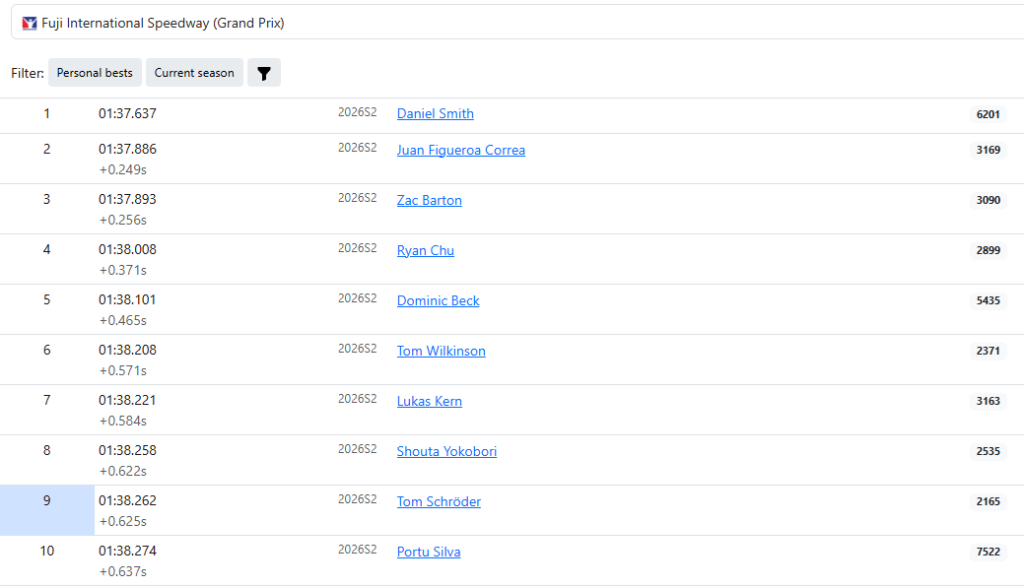
Task: Toggle the Personal bests filter
Action: (x=95, y=73)
